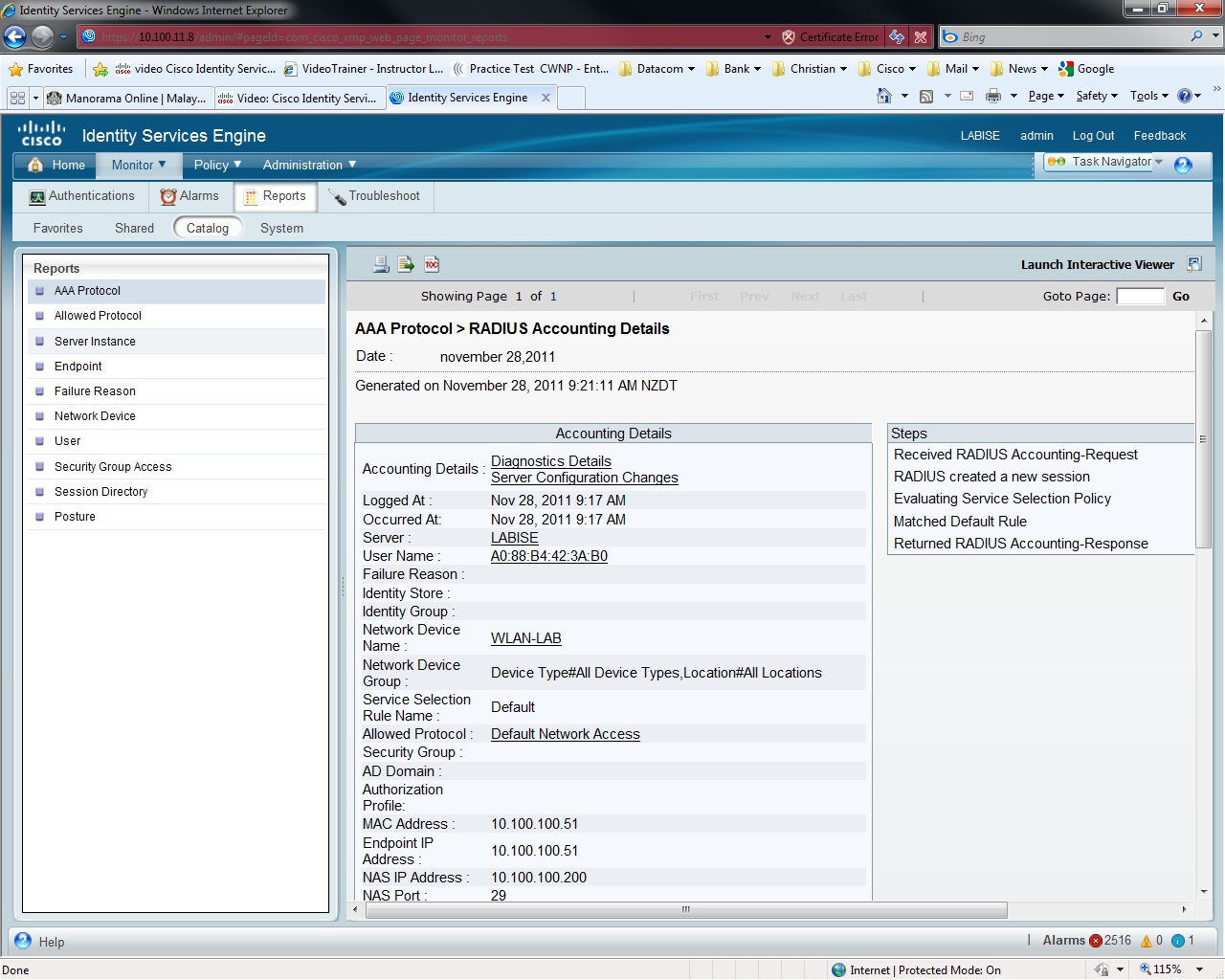Viewport: 1225px width, 980px height.
Task: Open the Catalog reports tab
Action: (208, 228)
